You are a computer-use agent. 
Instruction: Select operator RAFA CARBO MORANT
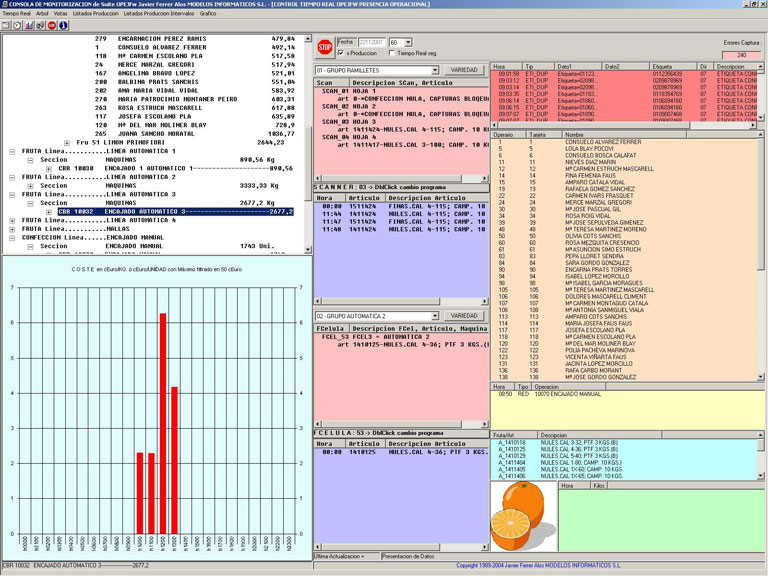(593, 371)
